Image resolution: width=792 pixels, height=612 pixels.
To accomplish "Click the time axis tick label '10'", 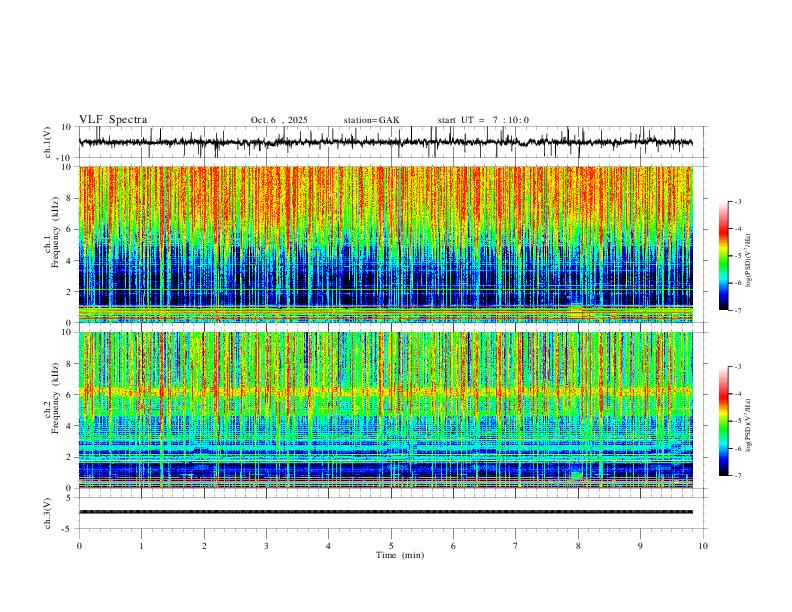I will tap(703, 546).
